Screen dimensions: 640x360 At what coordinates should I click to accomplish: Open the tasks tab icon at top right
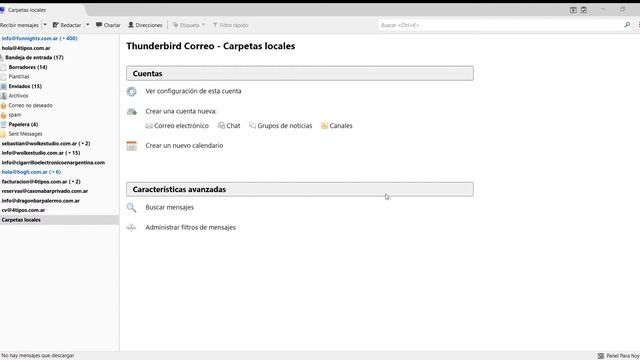tap(584, 10)
